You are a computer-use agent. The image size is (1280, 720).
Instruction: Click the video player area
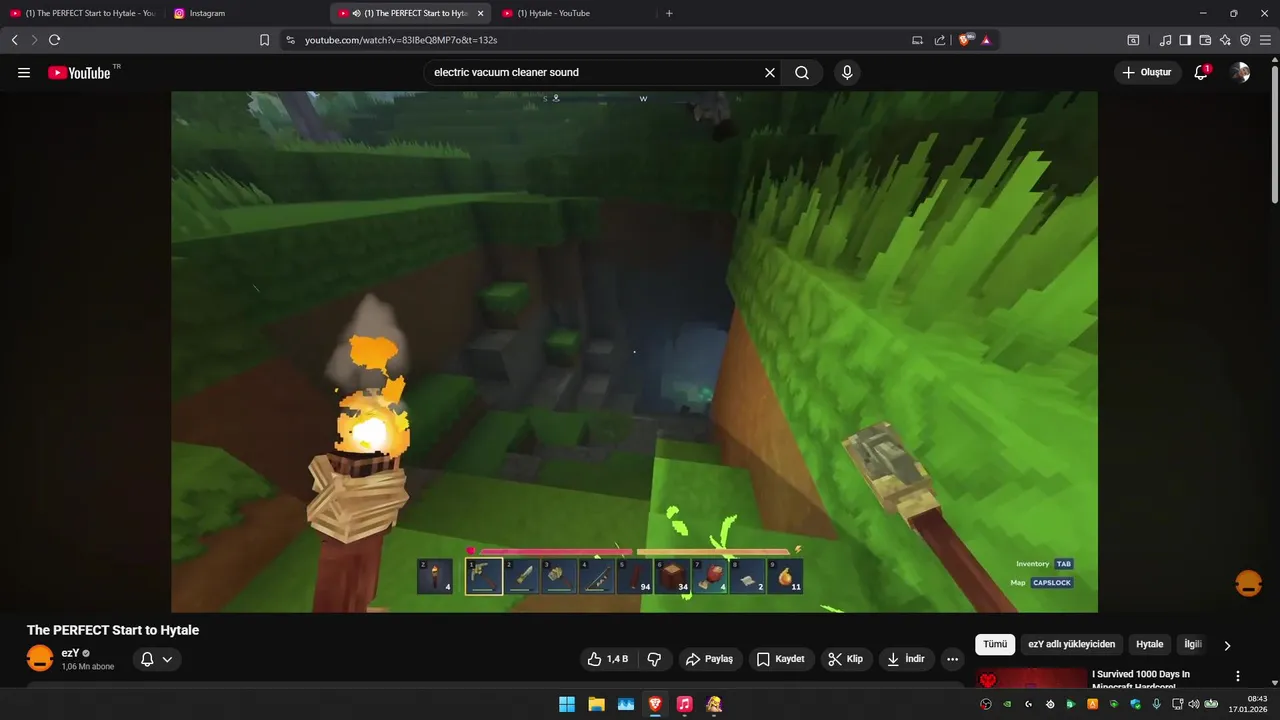point(634,352)
